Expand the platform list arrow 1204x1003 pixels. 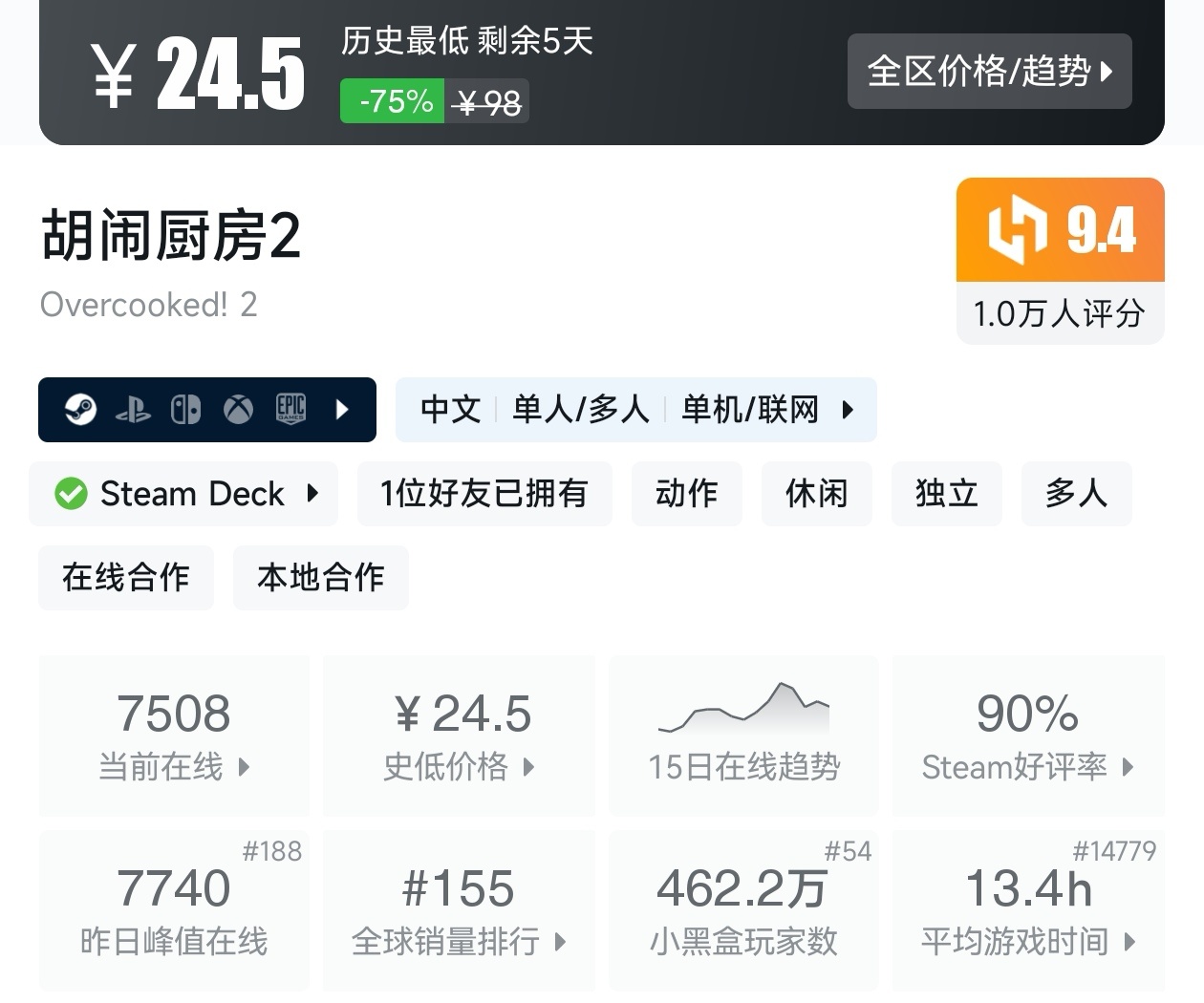tap(343, 410)
